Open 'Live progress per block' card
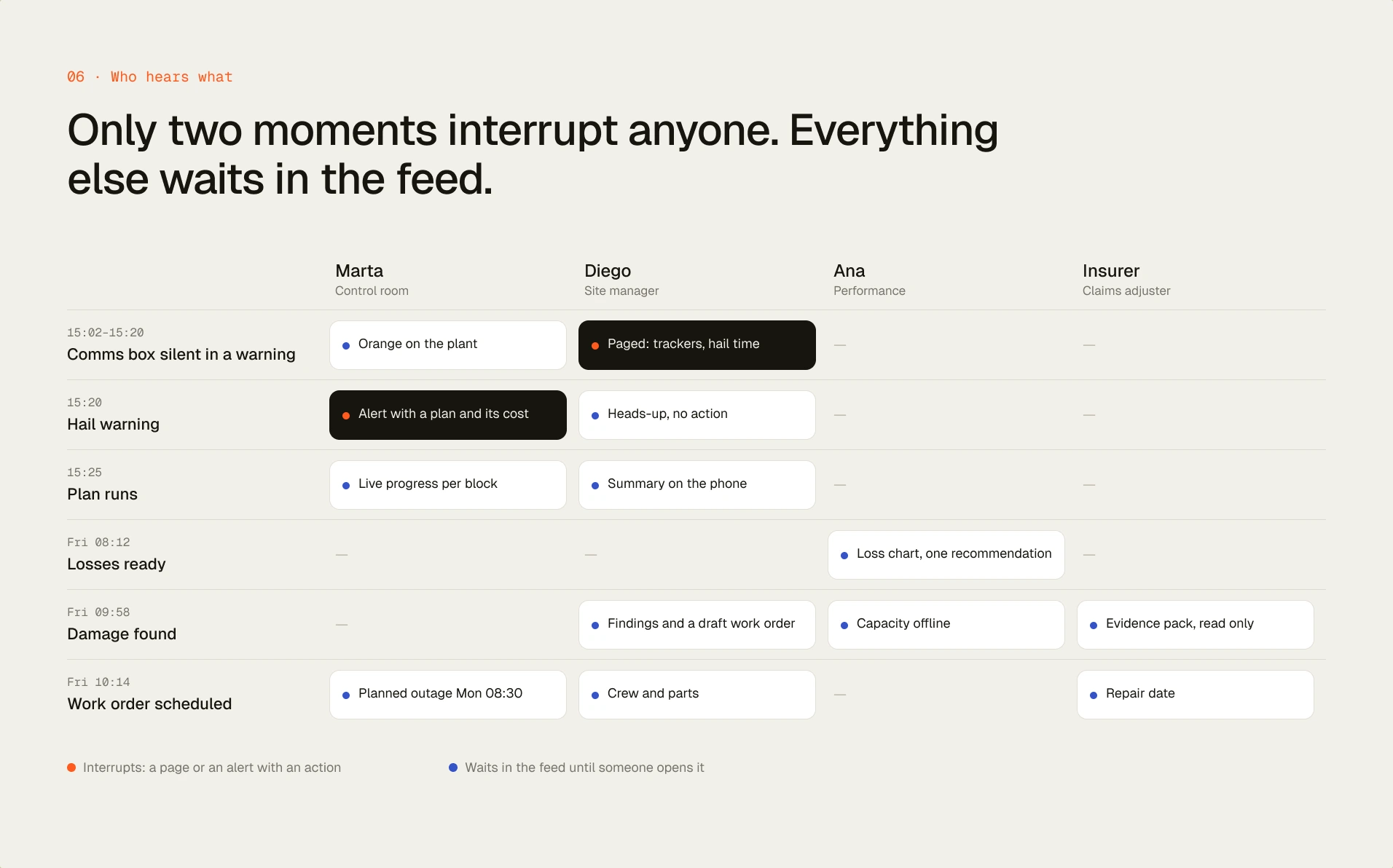 447,485
